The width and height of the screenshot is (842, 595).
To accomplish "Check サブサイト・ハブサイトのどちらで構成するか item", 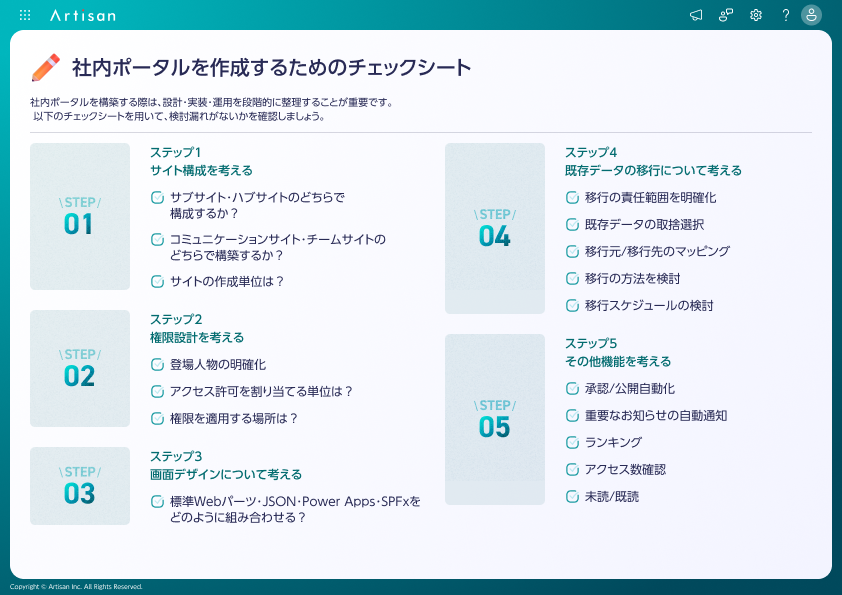I will [157, 198].
